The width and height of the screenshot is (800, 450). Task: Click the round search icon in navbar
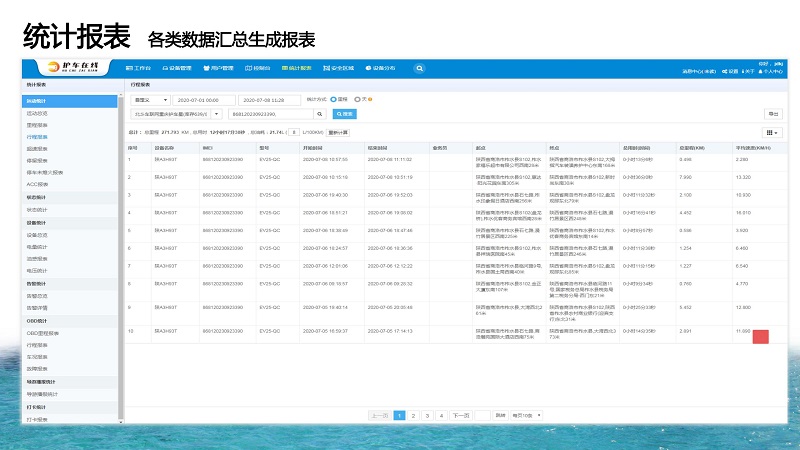(x=417, y=68)
